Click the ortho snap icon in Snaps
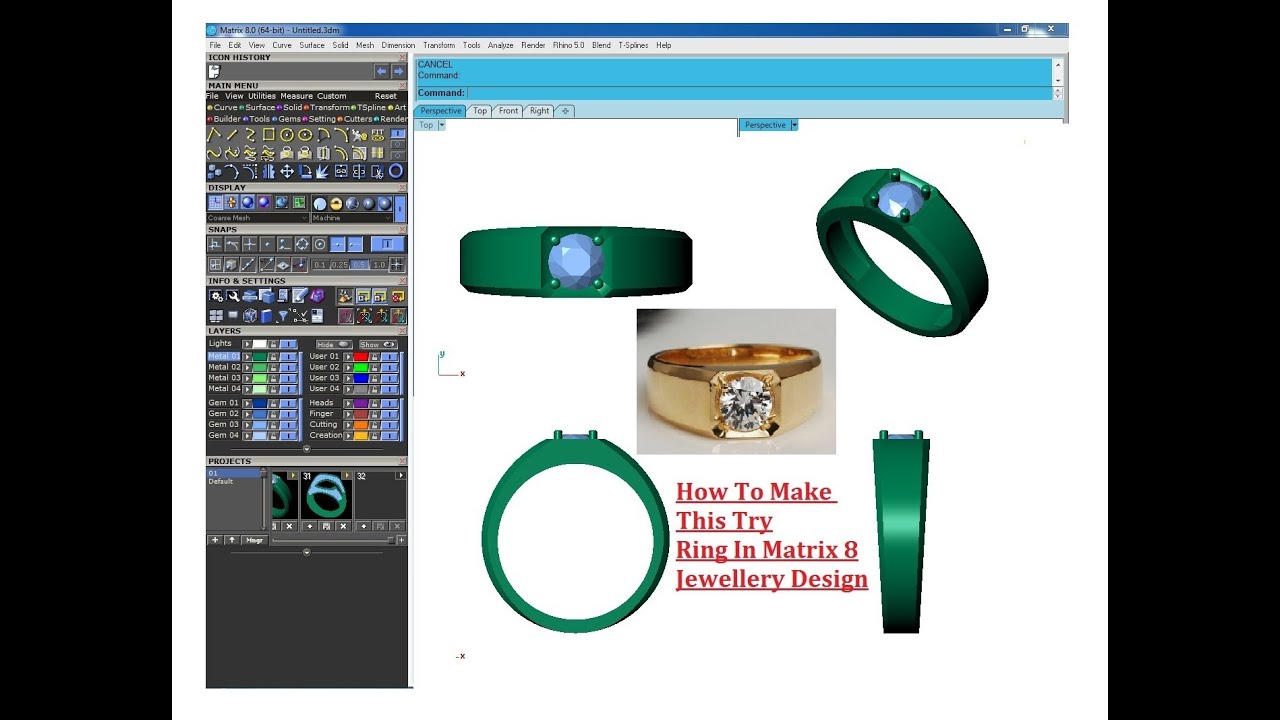1280x720 pixels. coord(215,244)
